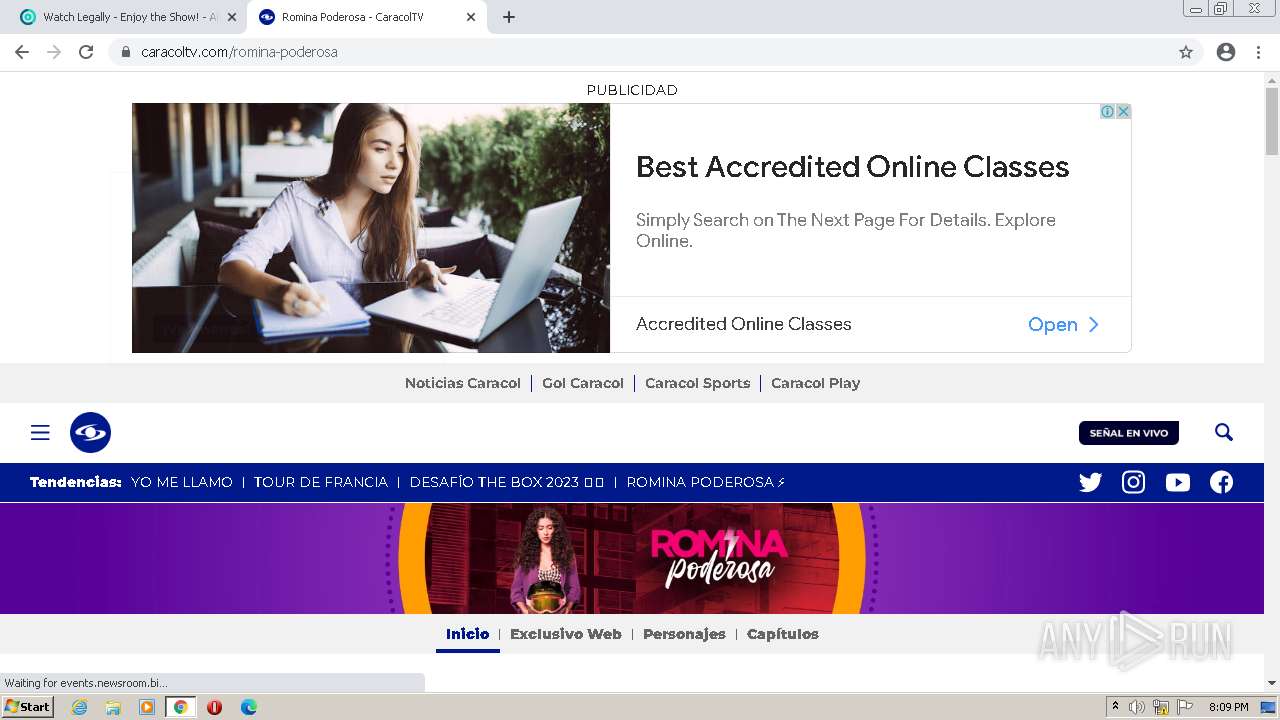Open Microsoft Edge from taskbar

249,707
